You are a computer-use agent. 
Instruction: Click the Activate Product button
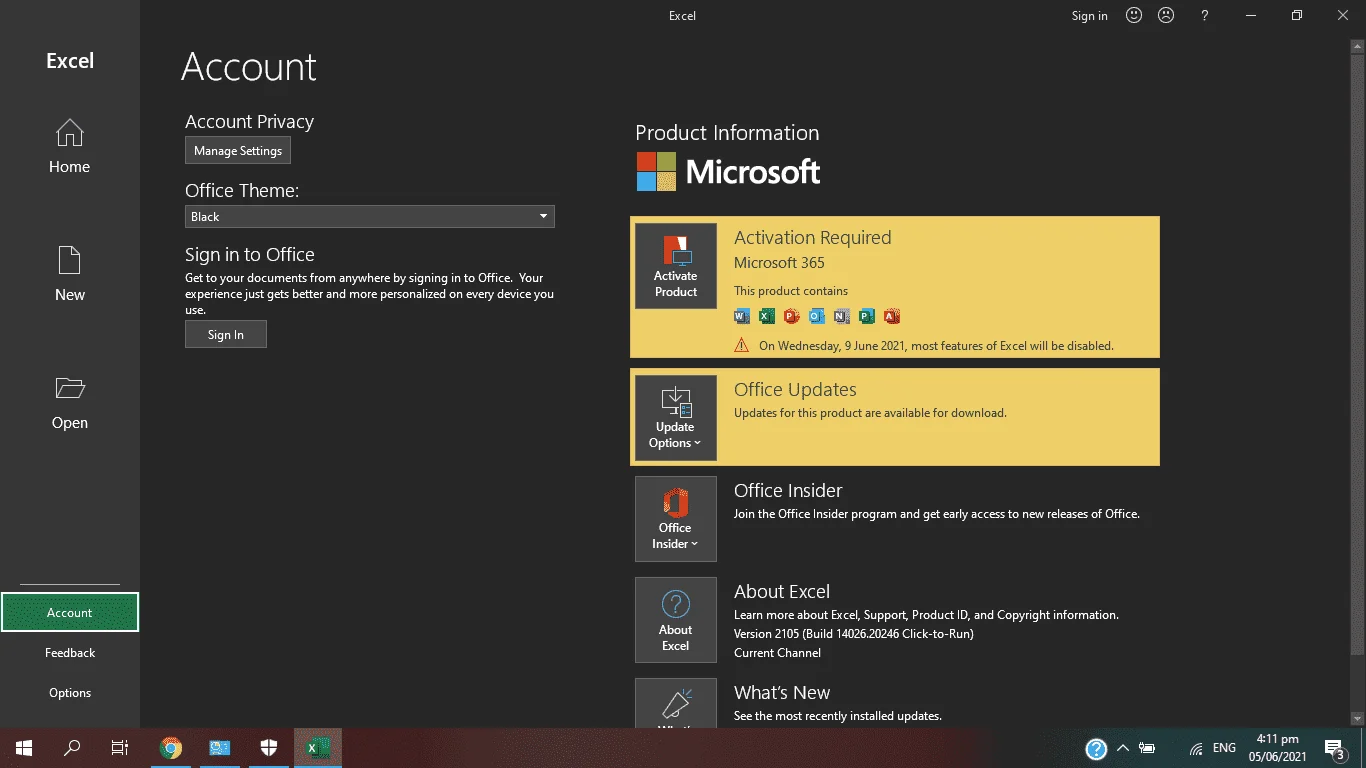[x=676, y=266]
